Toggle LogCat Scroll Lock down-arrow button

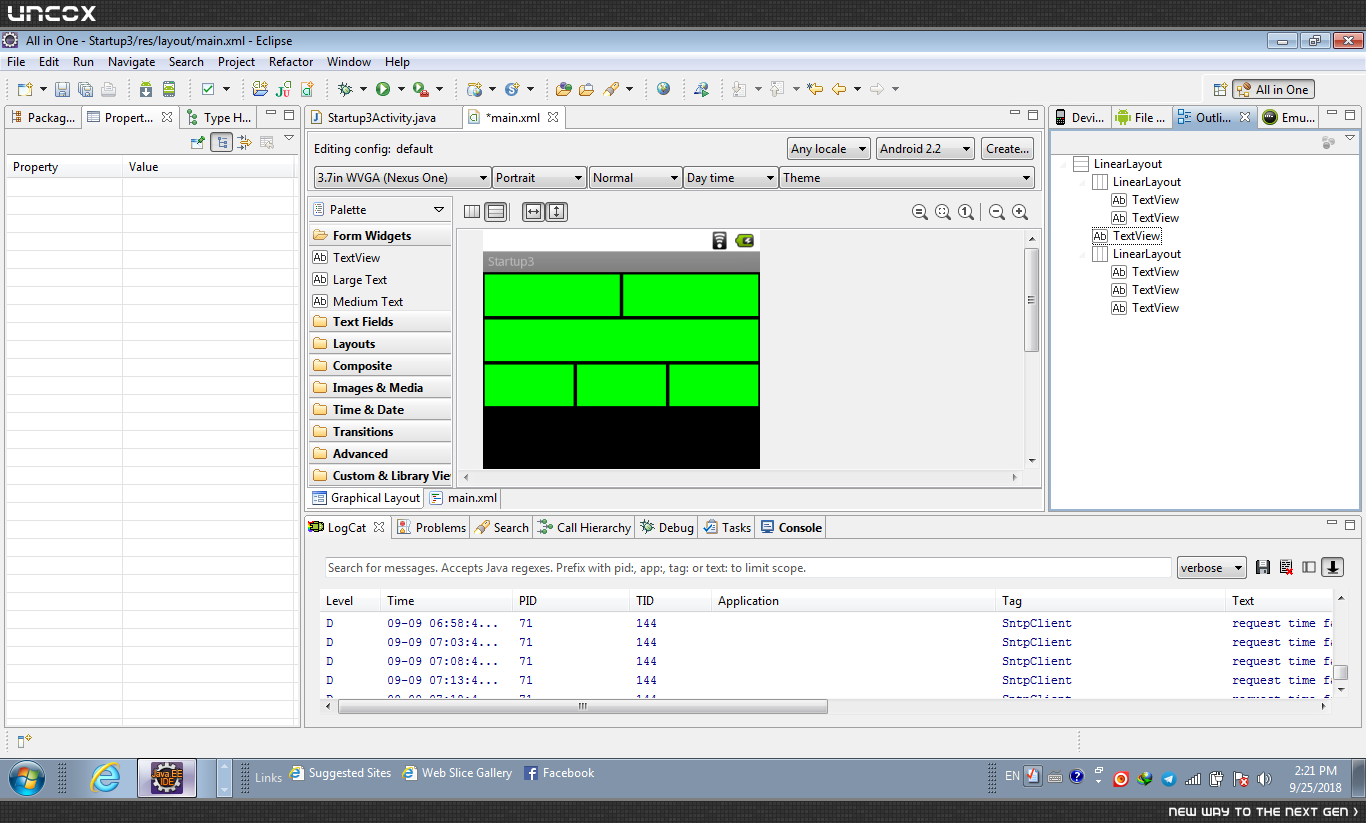pyautogui.click(x=1332, y=568)
